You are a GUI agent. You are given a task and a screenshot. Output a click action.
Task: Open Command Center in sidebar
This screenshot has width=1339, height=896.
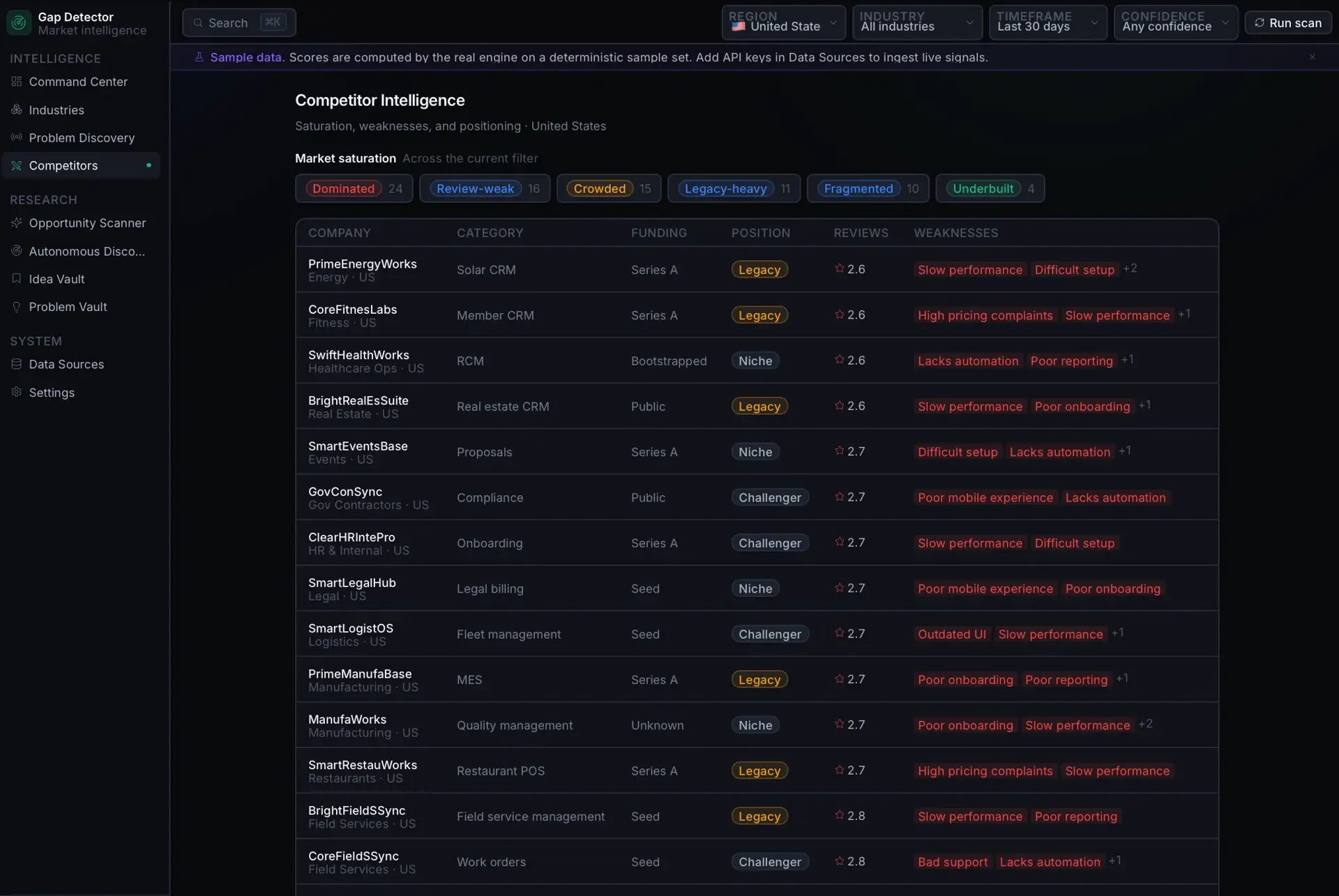point(81,82)
